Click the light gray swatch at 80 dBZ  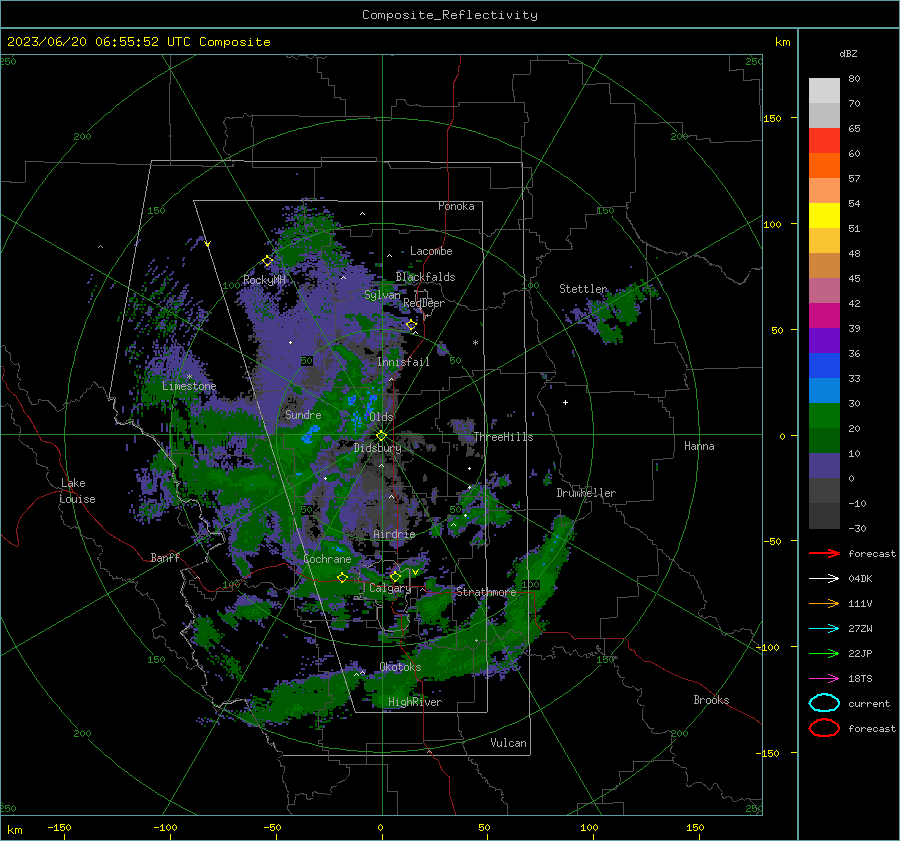tap(824, 91)
